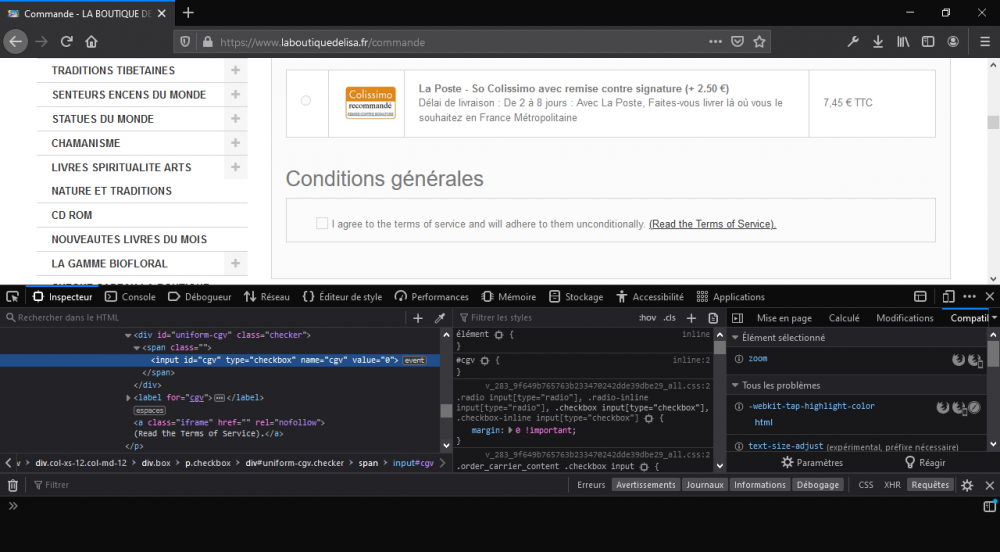
Task: Open the Débogueur tab
Action: click(x=200, y=297)
